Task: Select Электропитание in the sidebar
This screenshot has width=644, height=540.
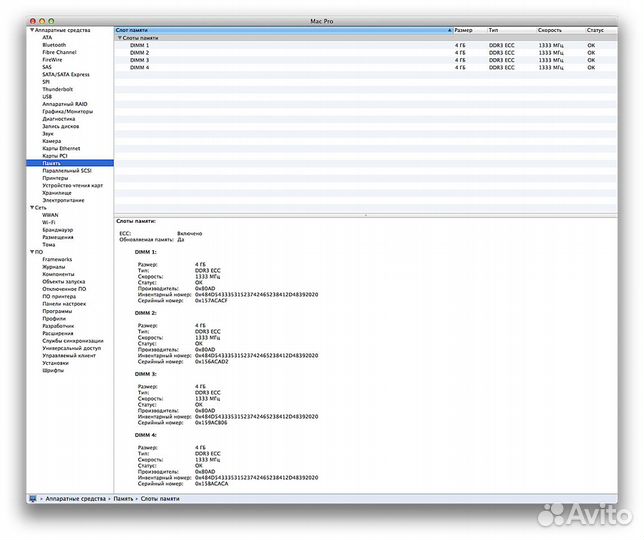Action: coord(63,200)
